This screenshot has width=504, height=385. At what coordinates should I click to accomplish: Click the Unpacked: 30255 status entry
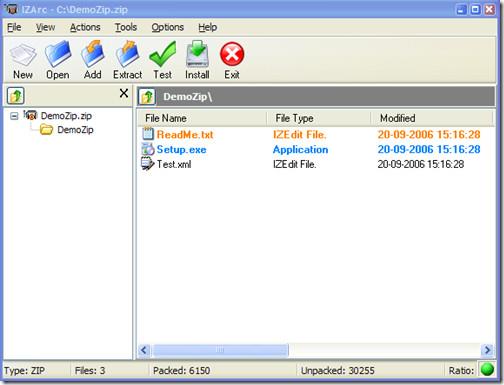click(x=337, y=370)
